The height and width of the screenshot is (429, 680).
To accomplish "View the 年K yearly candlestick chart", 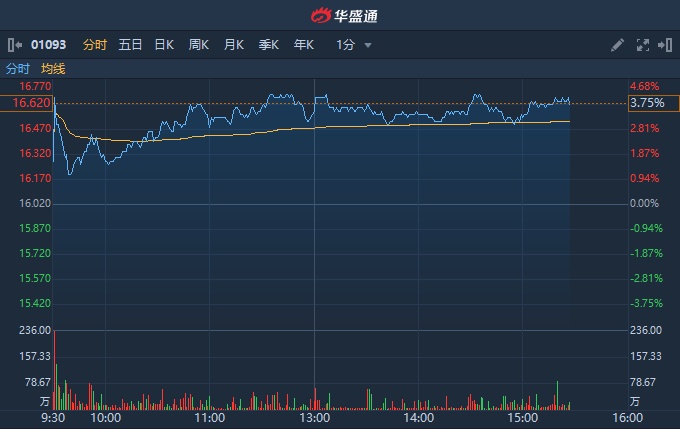I will click(304, 45).
